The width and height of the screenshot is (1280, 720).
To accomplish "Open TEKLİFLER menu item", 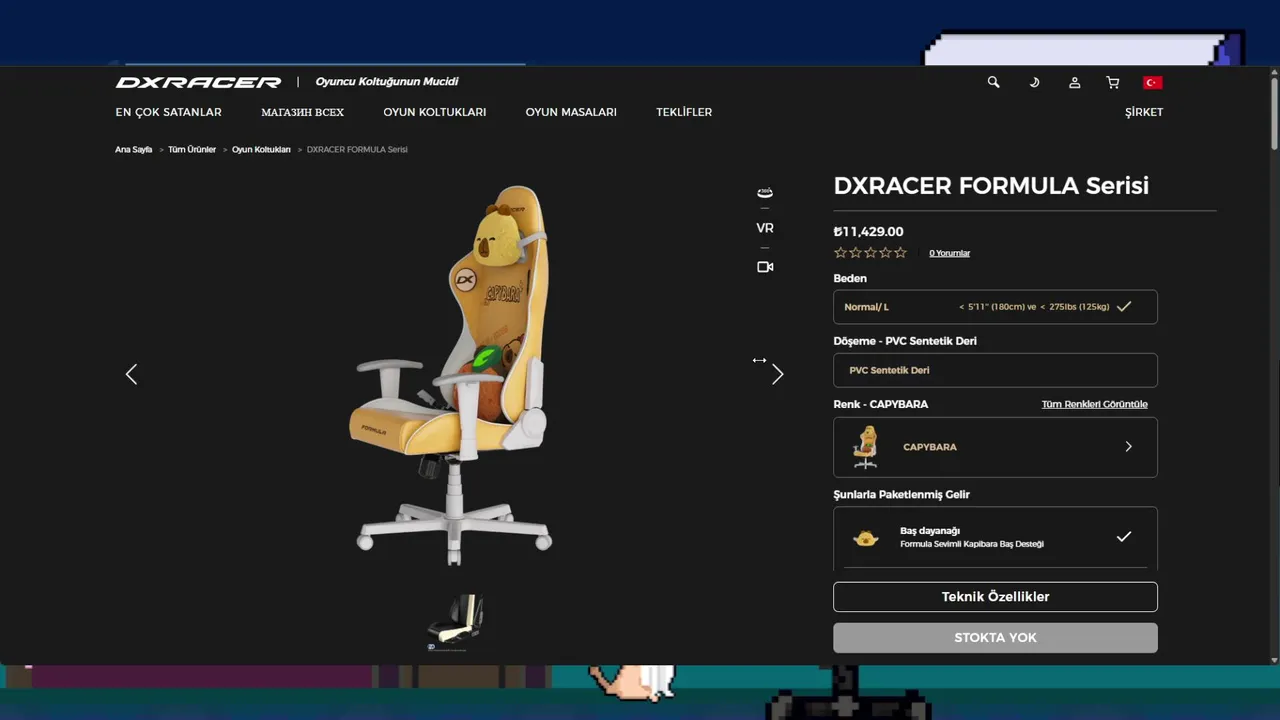I will point(684,112).
